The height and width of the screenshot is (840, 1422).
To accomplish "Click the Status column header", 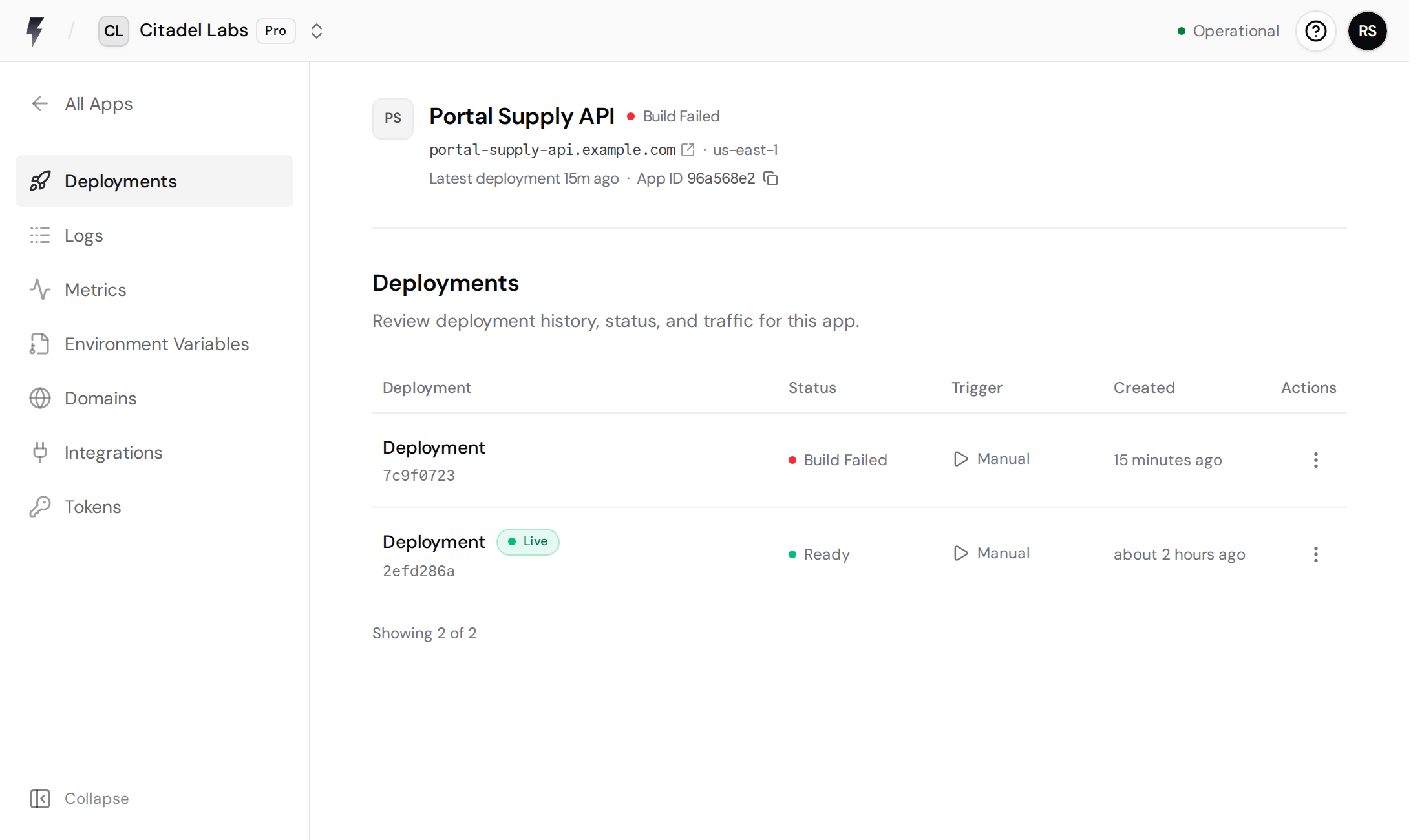I will [812, 388].
